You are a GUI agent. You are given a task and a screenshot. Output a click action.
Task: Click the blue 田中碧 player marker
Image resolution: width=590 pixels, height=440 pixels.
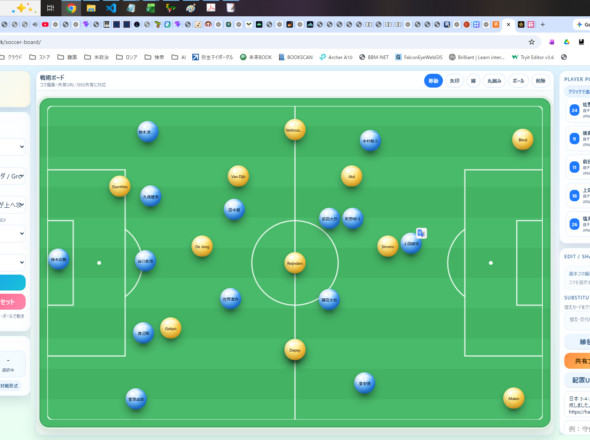(234, 210)
